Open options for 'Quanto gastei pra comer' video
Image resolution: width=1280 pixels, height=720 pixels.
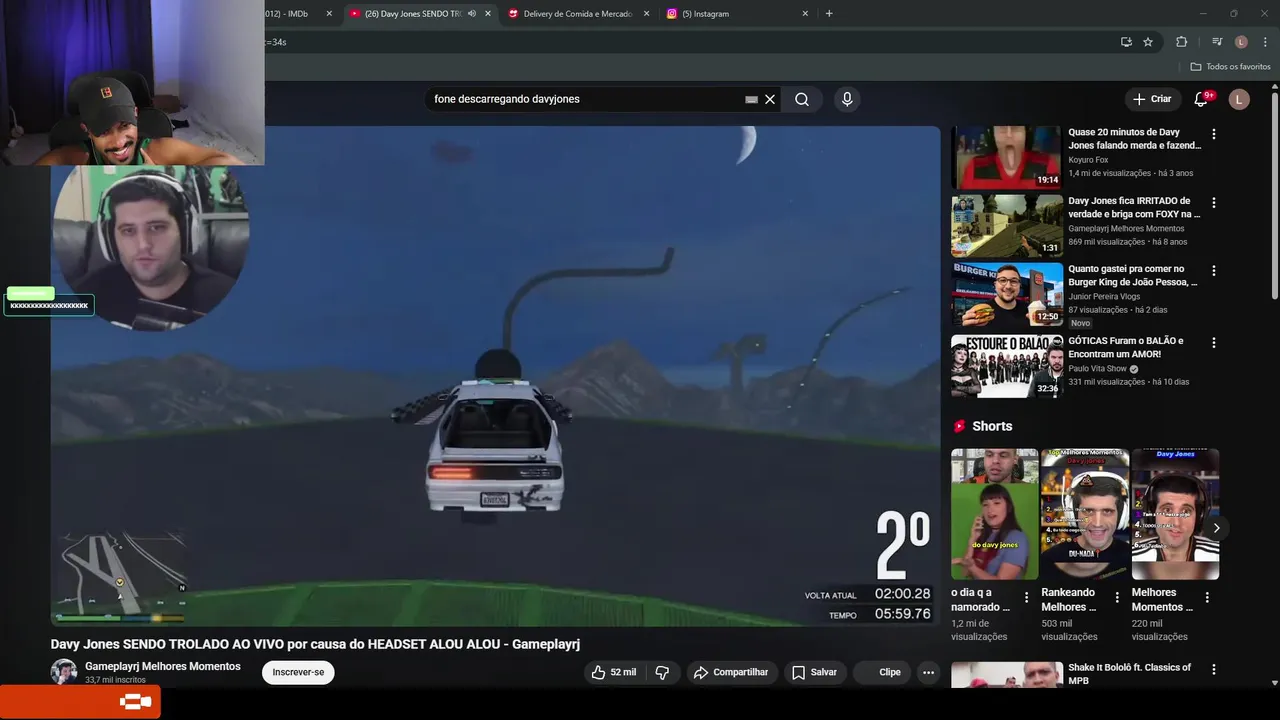[1214, 271]
